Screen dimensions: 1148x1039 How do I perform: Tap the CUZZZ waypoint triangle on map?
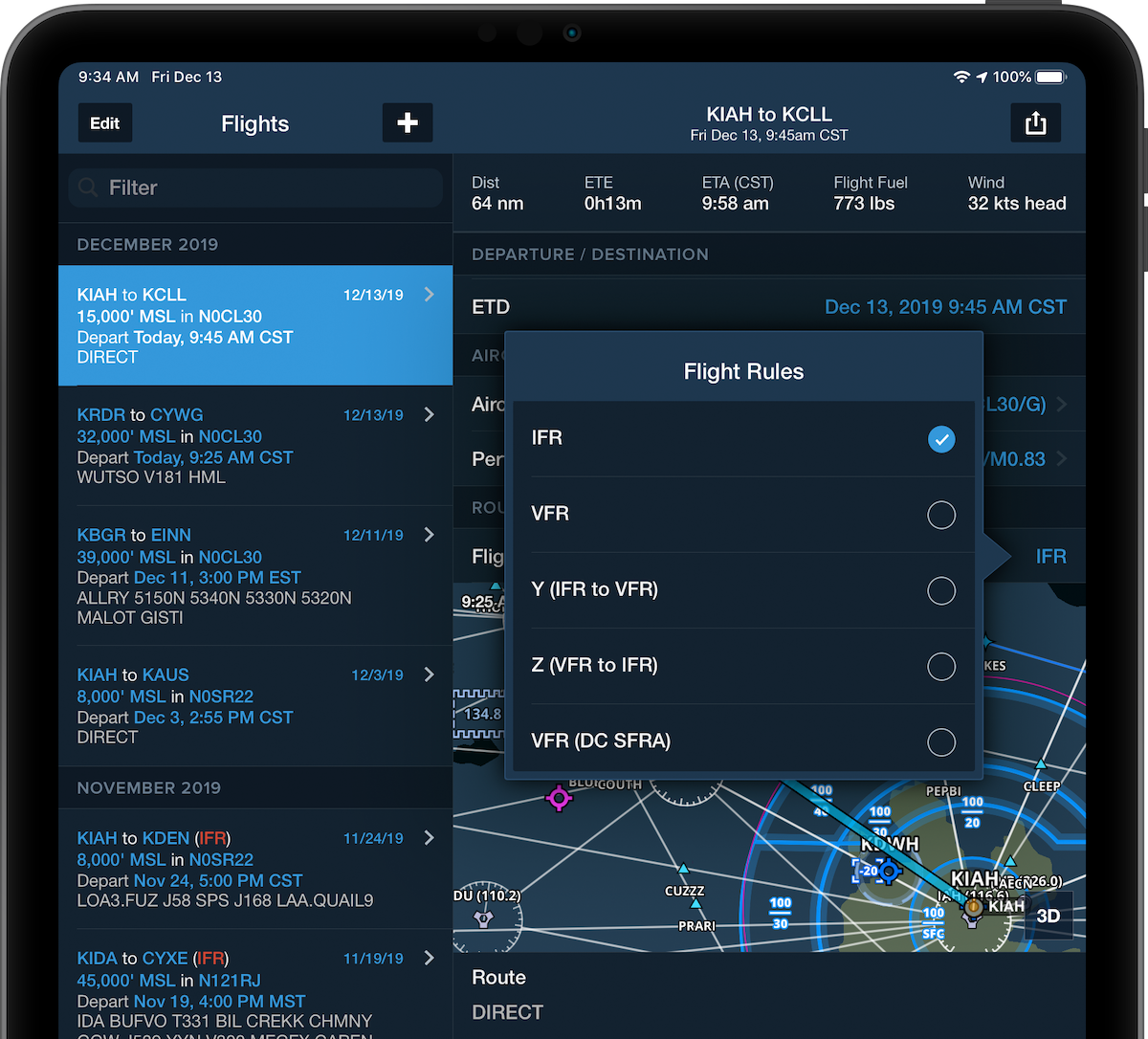tap(683, 870)
